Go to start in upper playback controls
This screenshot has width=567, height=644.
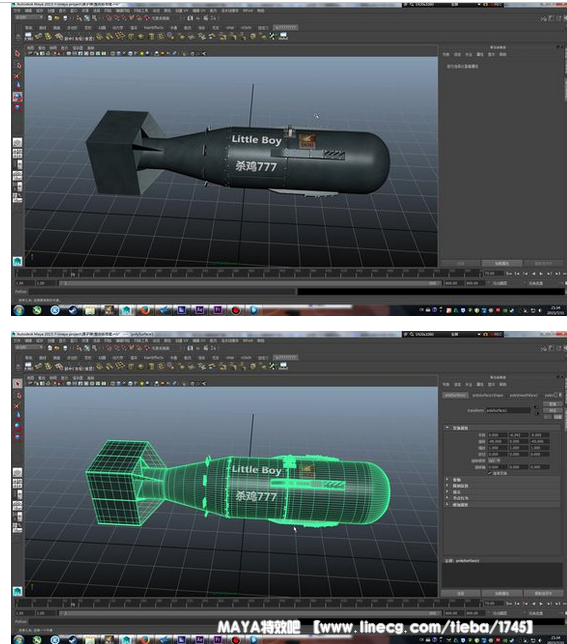[509, 274]
